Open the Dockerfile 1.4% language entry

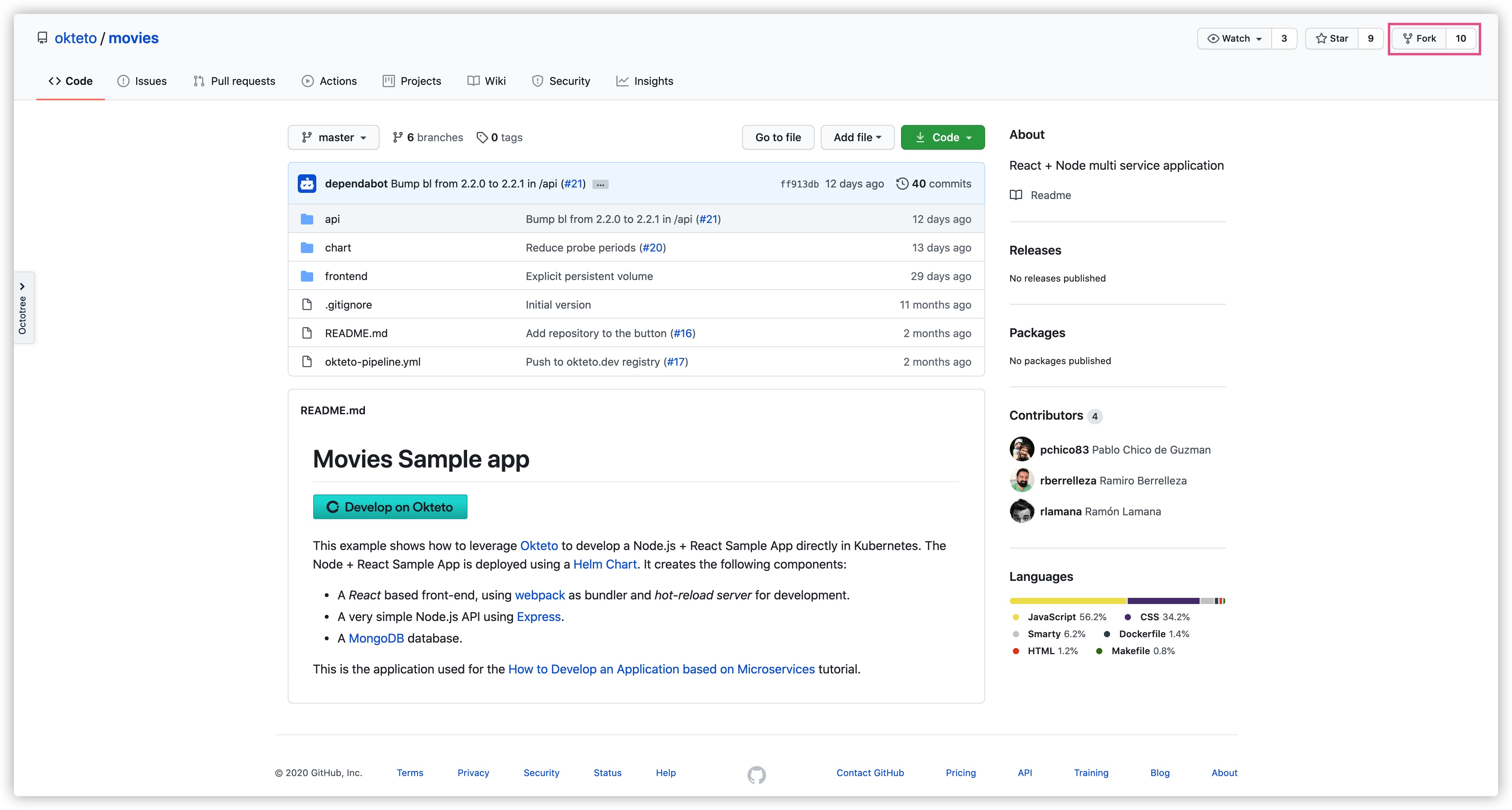click(x=1147, y=634)
